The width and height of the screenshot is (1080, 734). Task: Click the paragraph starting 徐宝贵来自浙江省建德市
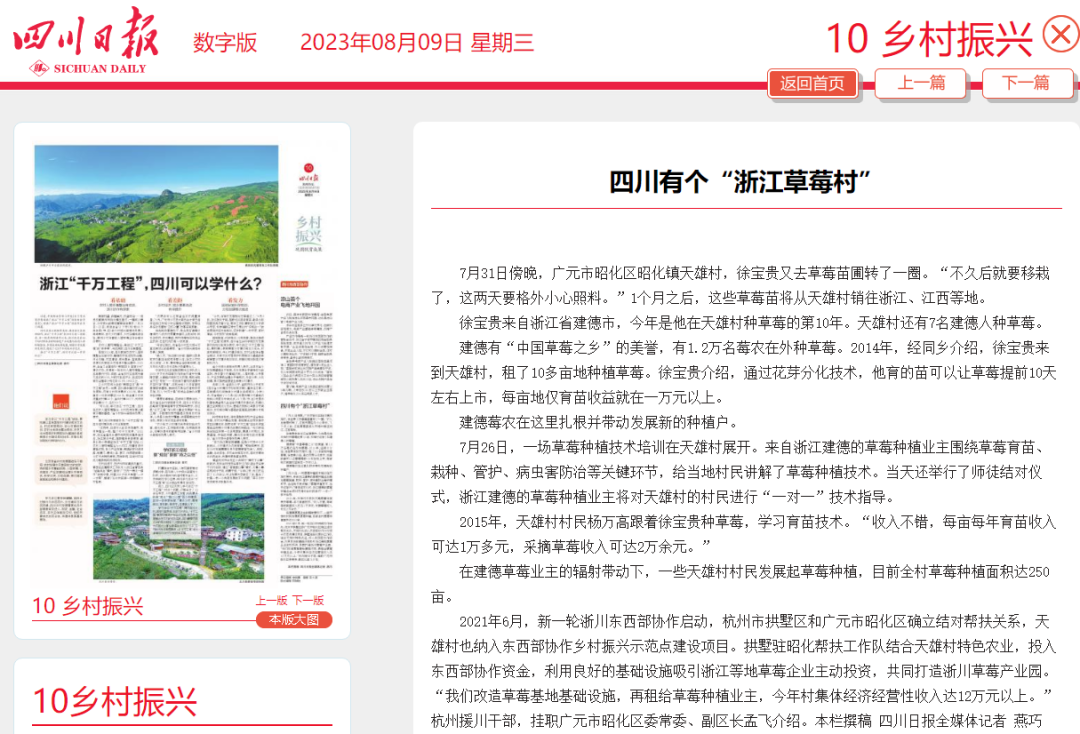coord(752,323)
